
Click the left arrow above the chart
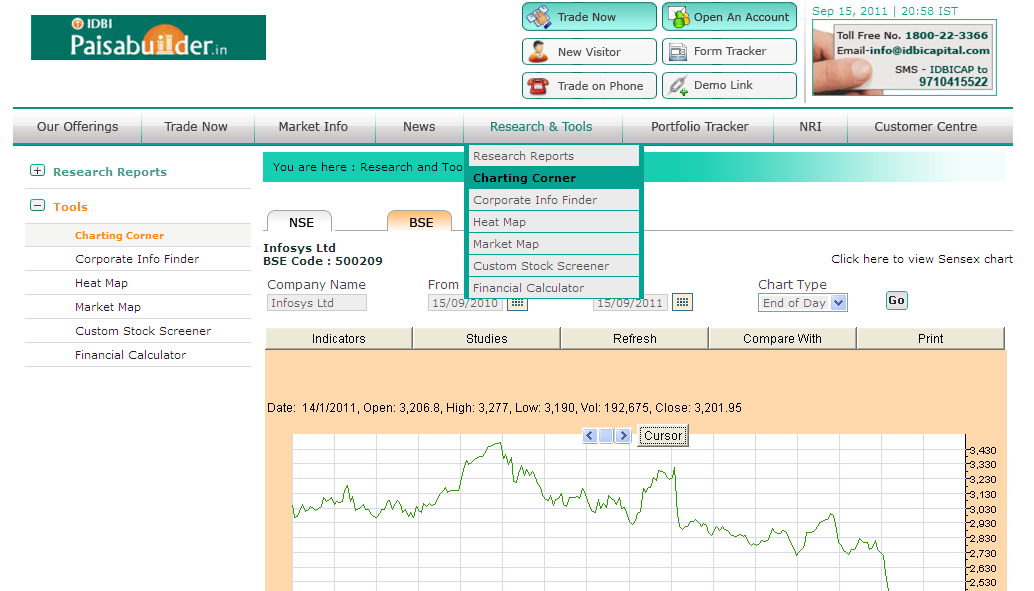[x=590, y=435]
